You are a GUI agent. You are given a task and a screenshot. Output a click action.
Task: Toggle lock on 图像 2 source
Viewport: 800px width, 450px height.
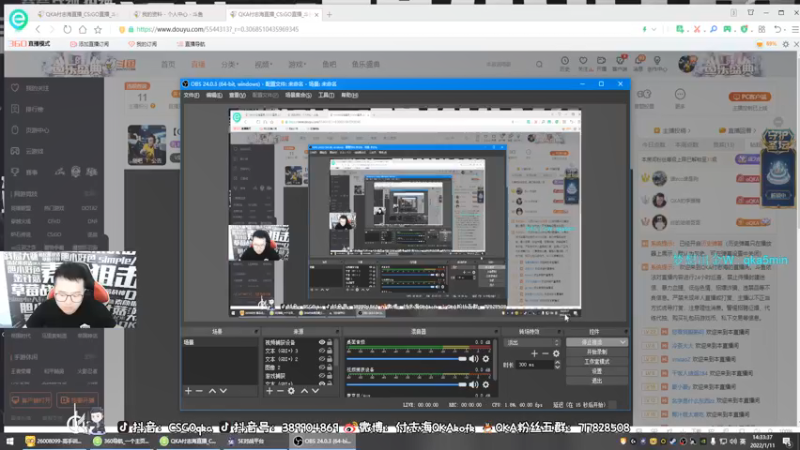click(x=330, y=367)
